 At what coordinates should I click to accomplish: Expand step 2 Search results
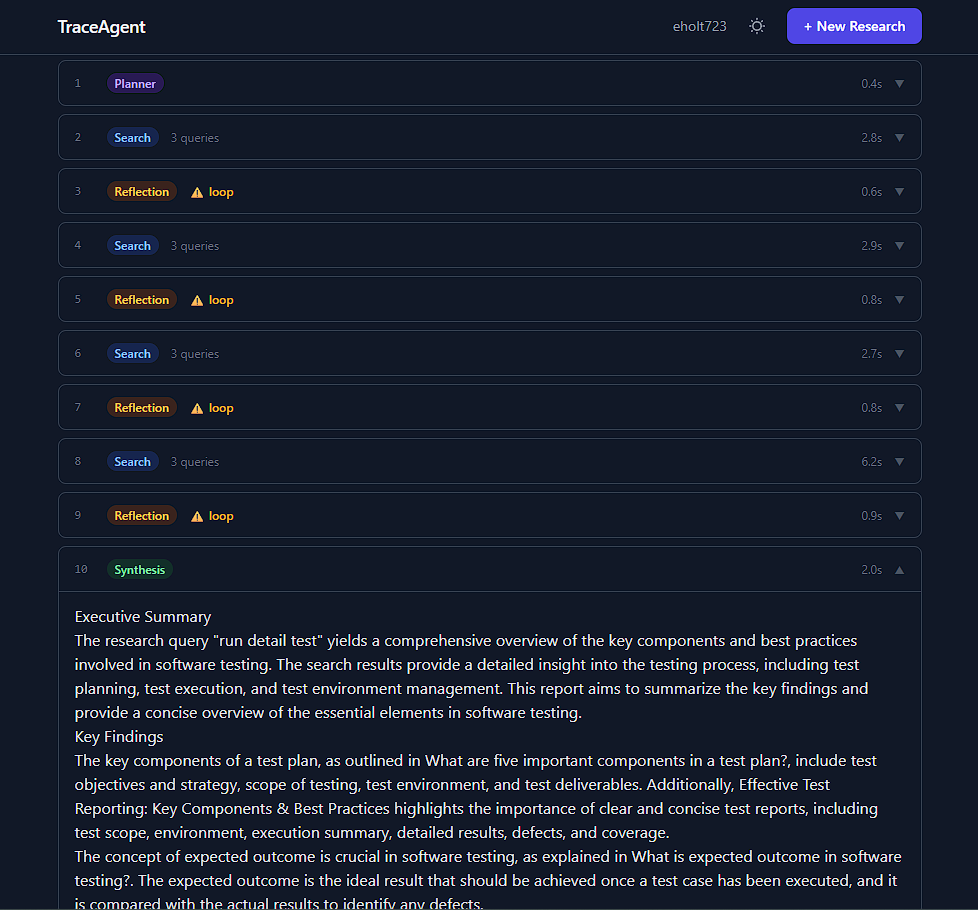[900, 137]
